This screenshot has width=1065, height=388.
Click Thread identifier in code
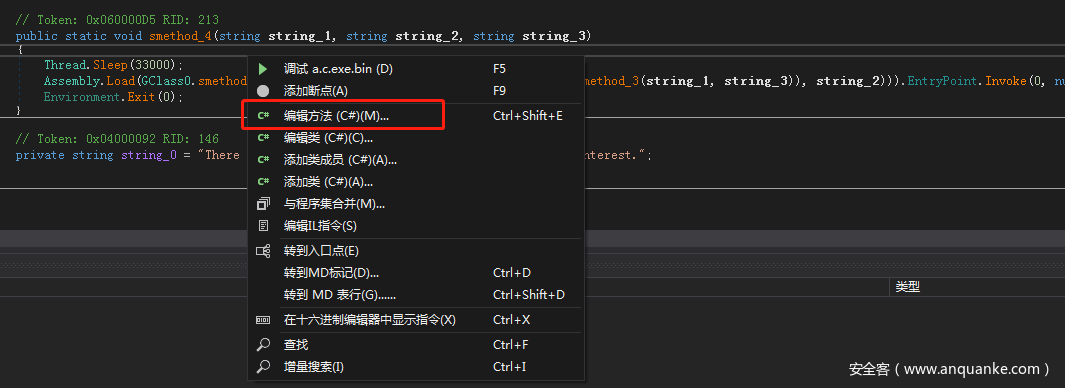(65, 65)
